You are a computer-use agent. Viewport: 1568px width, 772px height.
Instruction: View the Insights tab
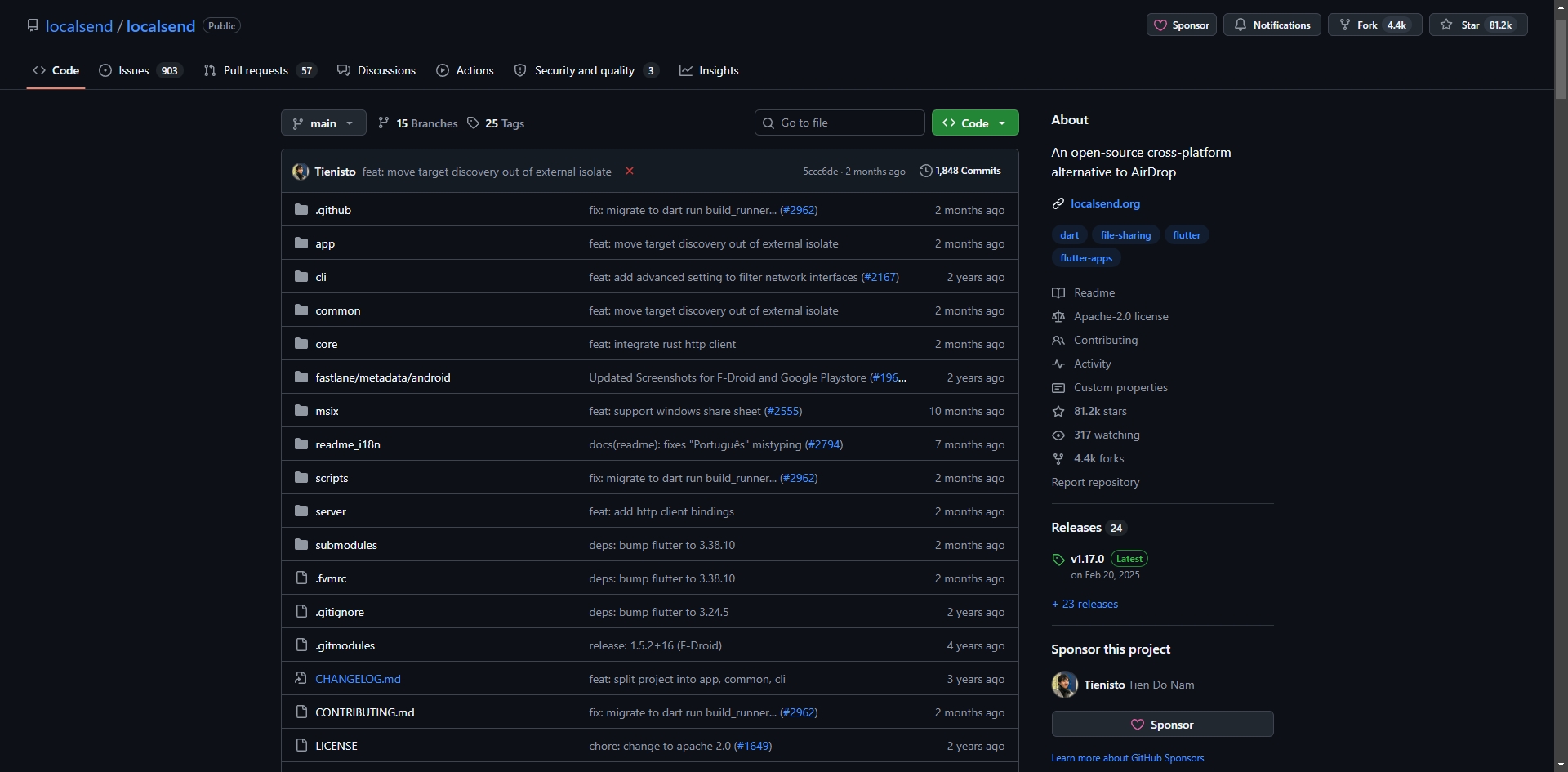tap(709, 70)
